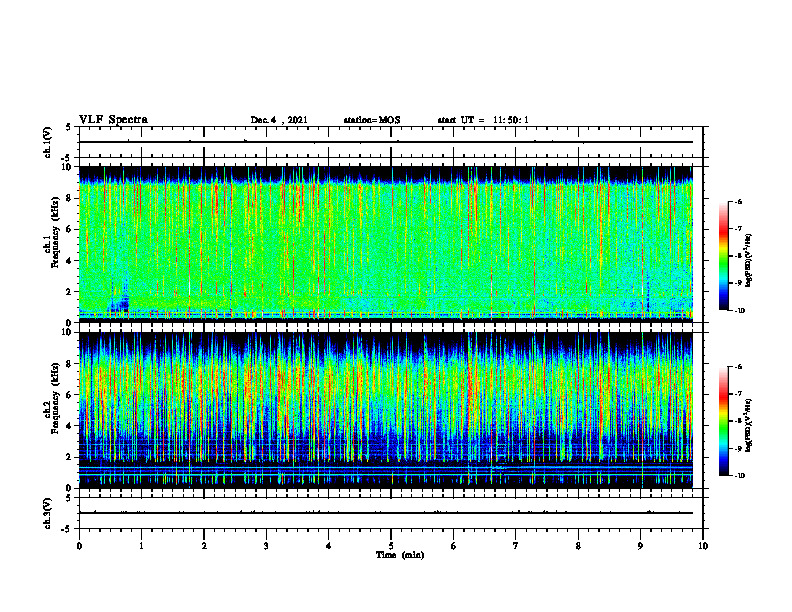This screenshot has width=792, height=612.
Task: Click the ch.2 colorbar log(PSD) label
Action: (x=748, y=424)
